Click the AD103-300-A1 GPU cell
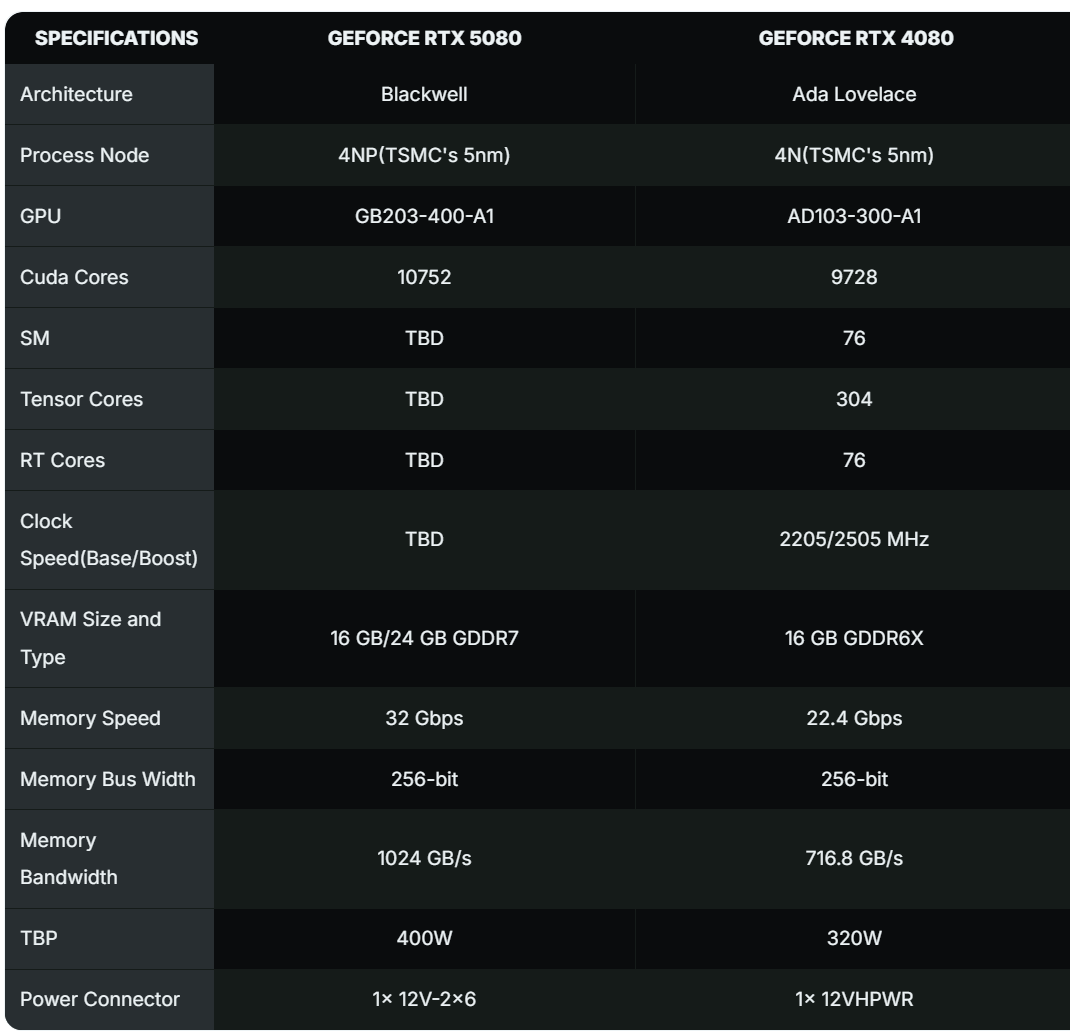The height and width of the screenshot is (1032, 1070). [853, 216]
